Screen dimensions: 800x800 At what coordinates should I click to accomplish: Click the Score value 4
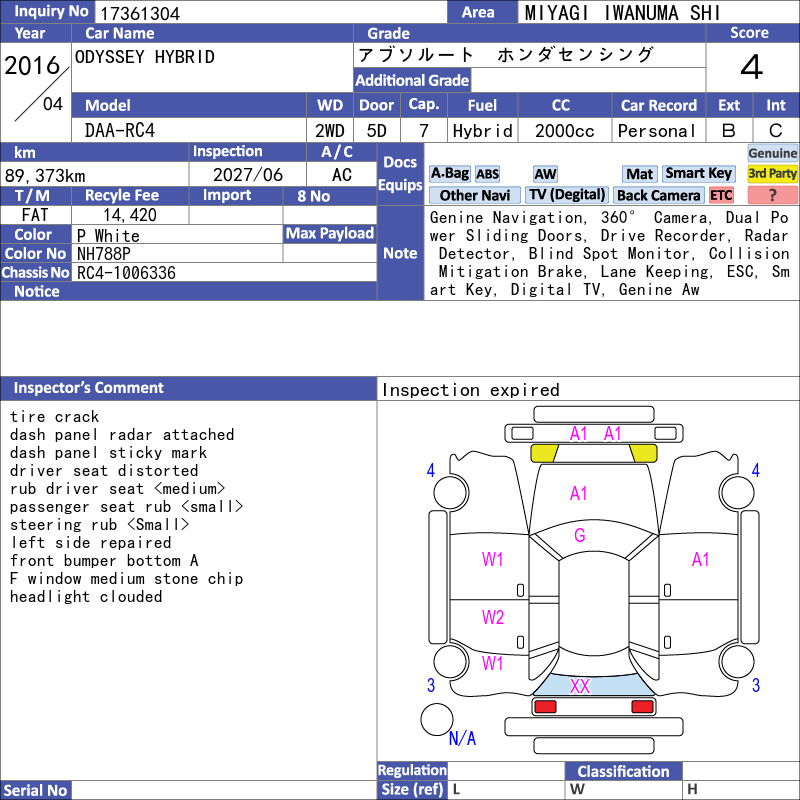(751, 67)
